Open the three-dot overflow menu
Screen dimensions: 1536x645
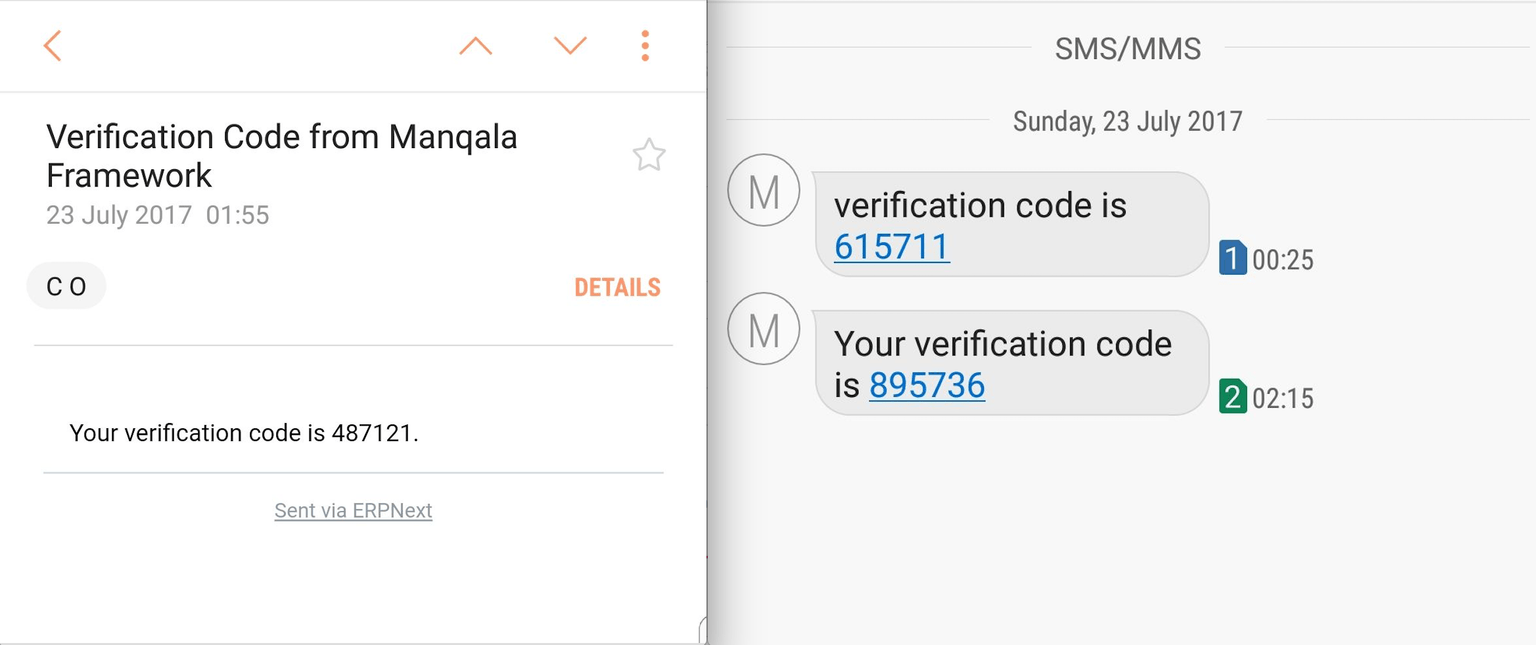pyautogui.click(x=645, y=45)
